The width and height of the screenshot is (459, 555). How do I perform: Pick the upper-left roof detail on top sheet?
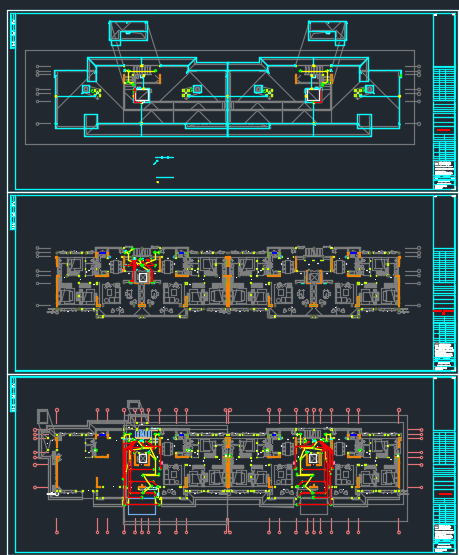pyautogui.click(x=128, y=33)
